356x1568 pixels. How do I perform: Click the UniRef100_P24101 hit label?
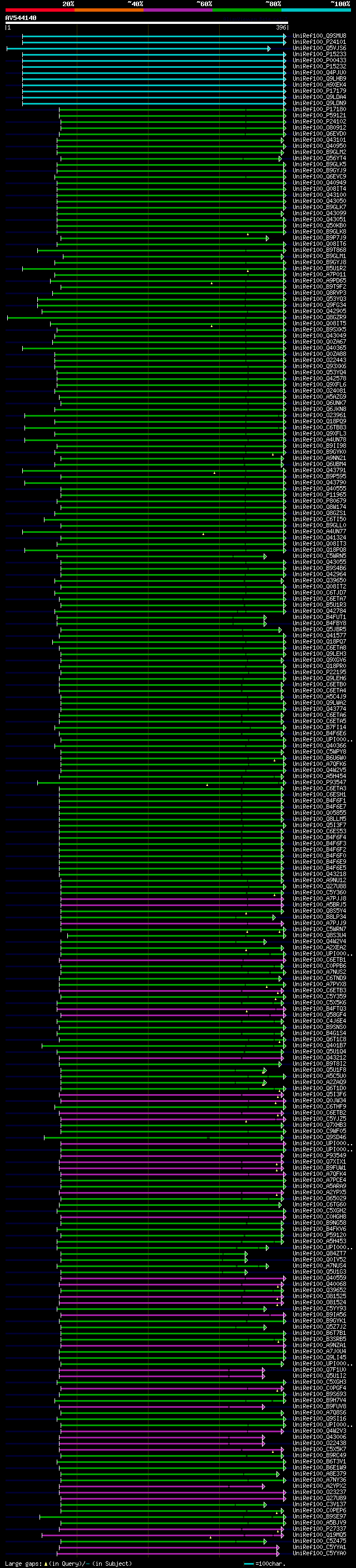319,42
